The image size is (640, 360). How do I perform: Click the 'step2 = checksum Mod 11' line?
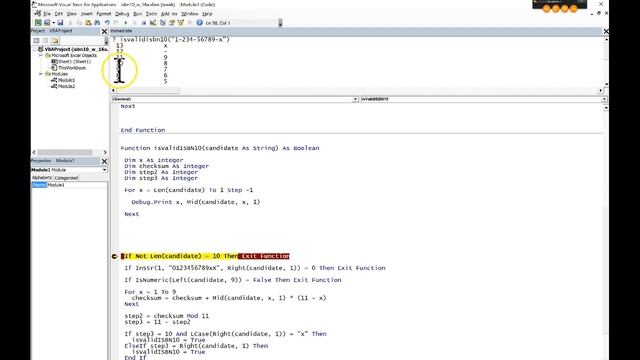(x=167, y=316)
